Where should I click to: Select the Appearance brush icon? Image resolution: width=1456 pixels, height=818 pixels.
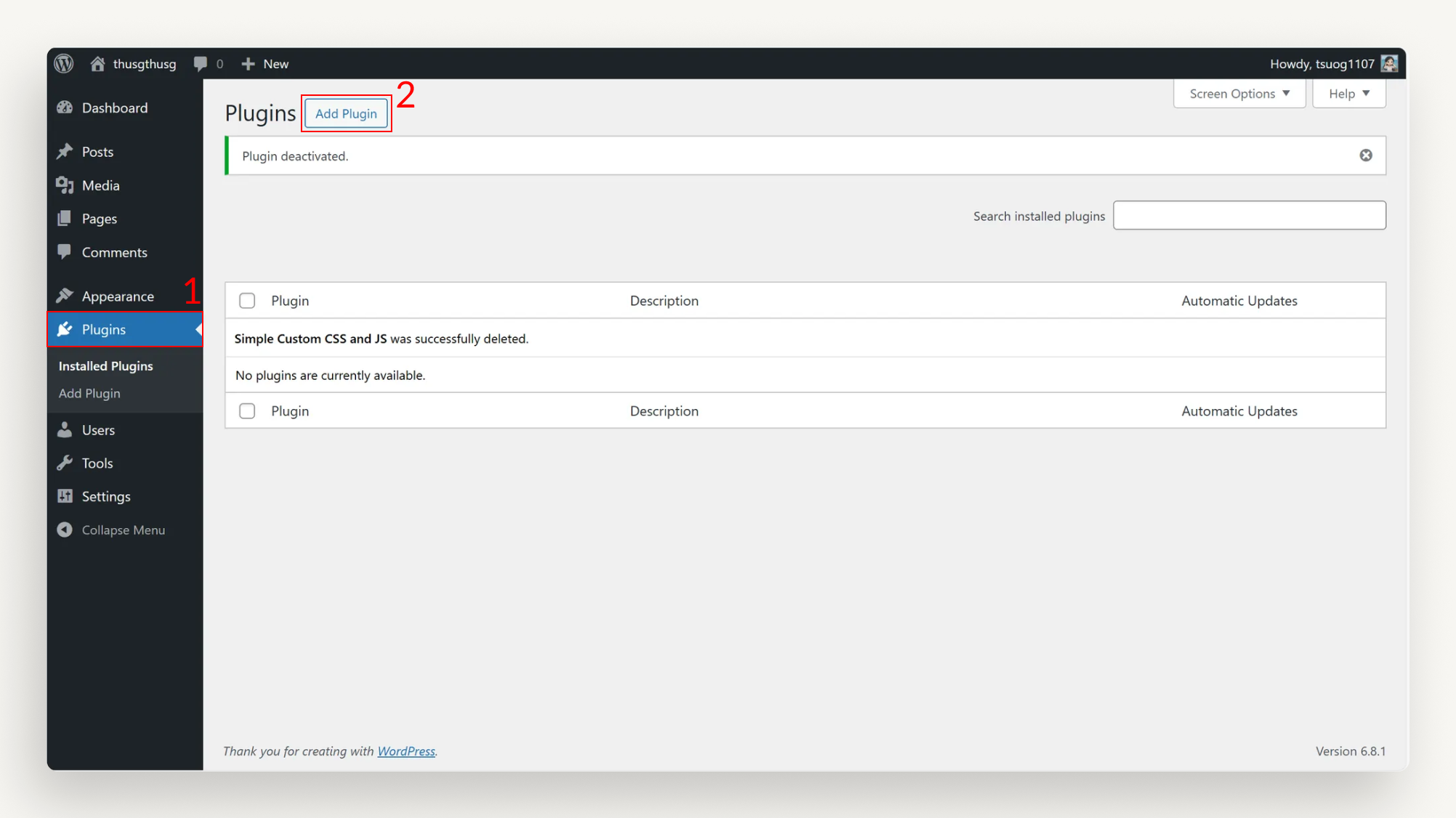pyautogui.click(x=65, y=296)
